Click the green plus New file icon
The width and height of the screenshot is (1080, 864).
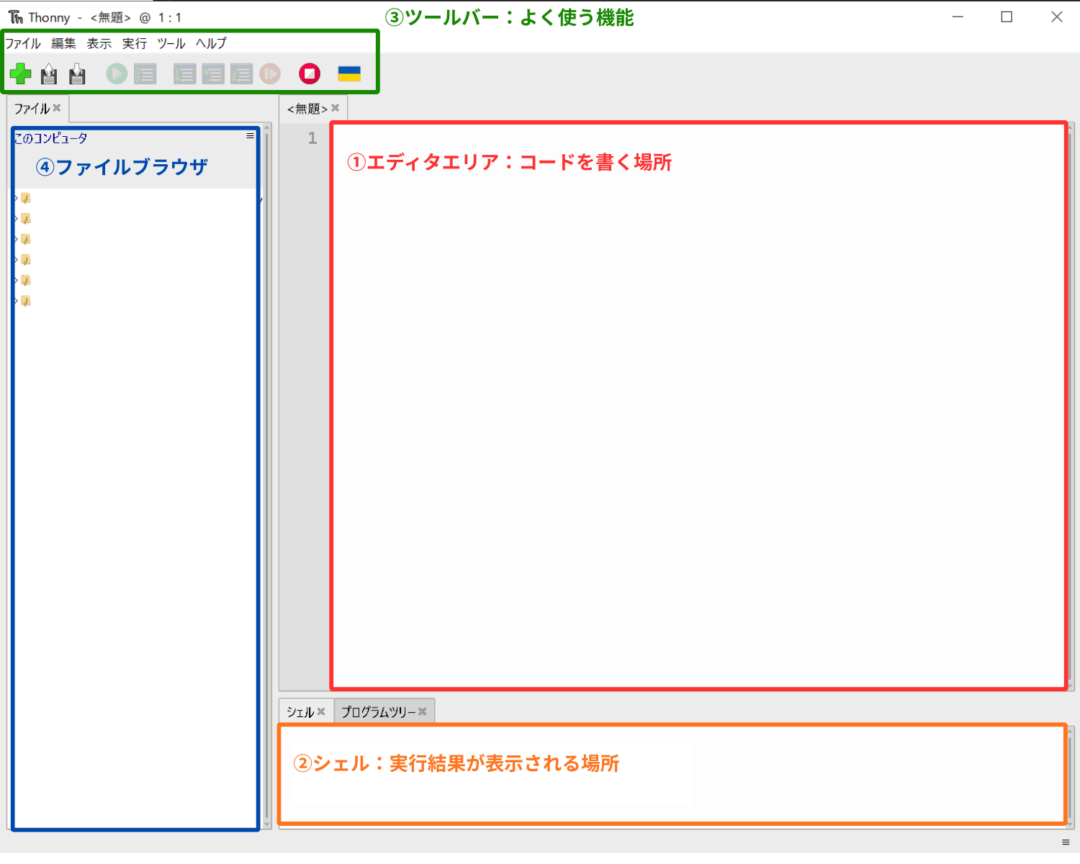coord(20,74)
